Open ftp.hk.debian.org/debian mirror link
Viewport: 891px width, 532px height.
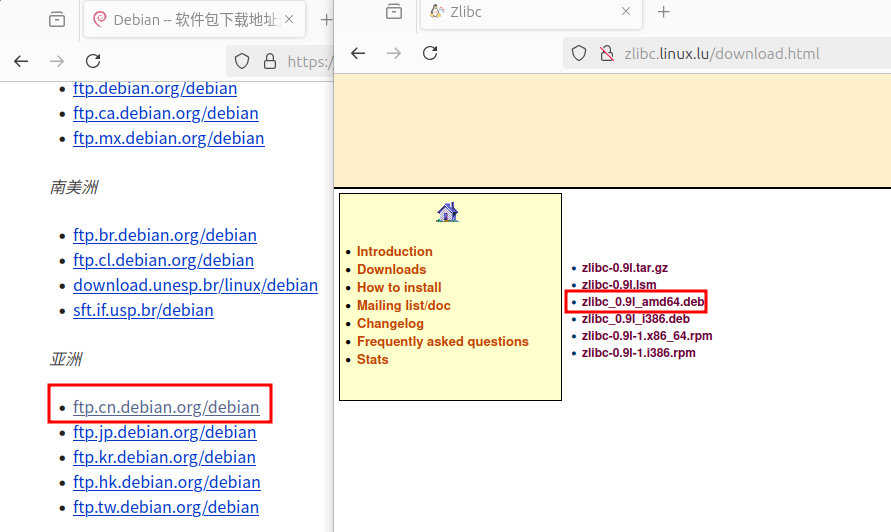pos(167,483)
